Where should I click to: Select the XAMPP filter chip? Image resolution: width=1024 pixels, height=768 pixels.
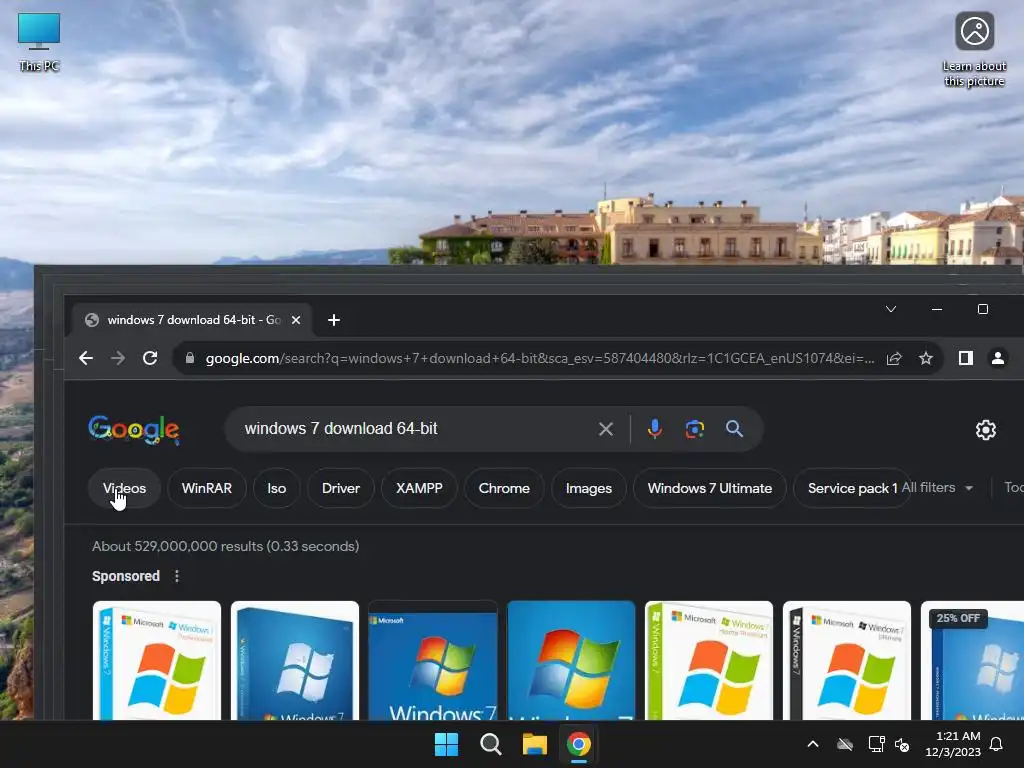click(x=419, y=488)
